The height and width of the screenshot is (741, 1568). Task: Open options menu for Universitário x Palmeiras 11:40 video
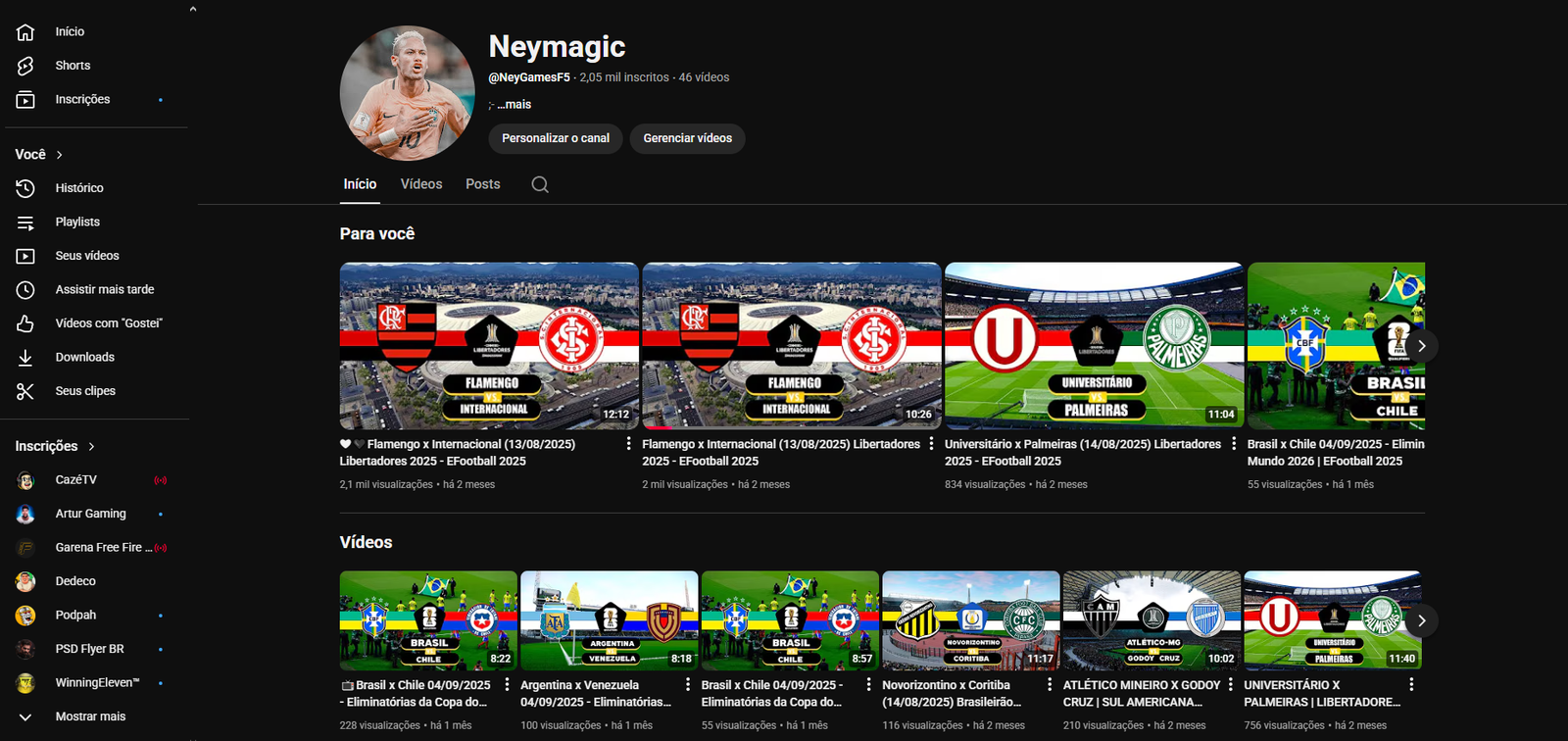(1411, 685)
